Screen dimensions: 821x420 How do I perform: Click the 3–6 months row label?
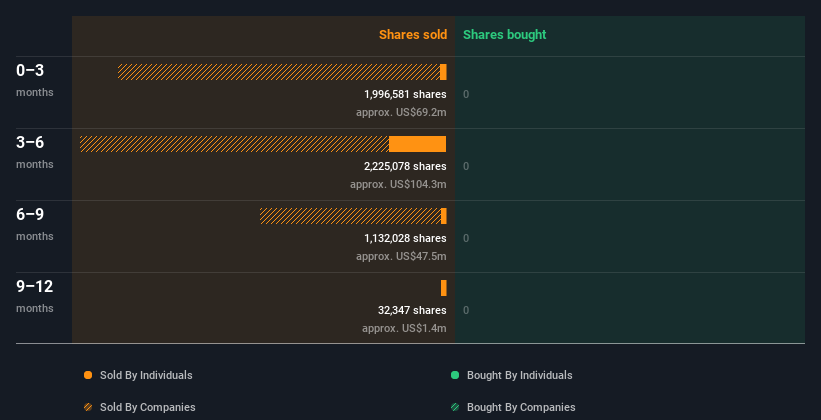click(x=35, y=152)
